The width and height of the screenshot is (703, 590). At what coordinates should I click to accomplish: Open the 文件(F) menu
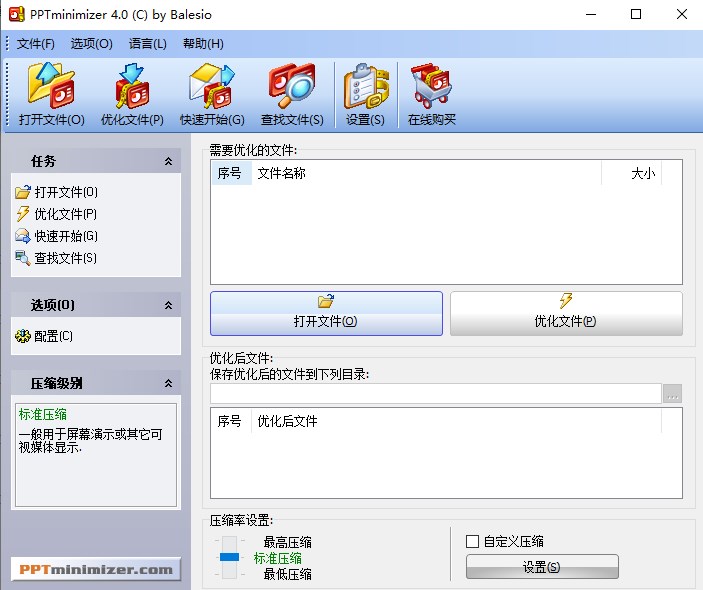35,43
